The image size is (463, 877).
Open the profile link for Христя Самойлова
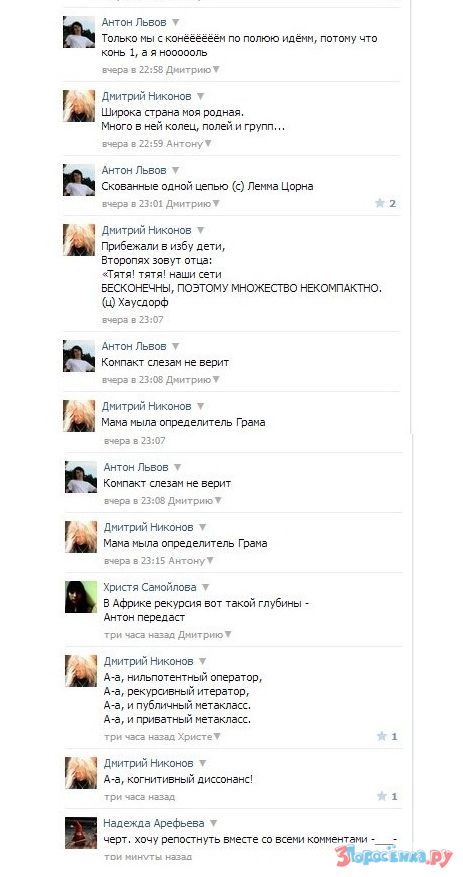(x=150, y=587)
